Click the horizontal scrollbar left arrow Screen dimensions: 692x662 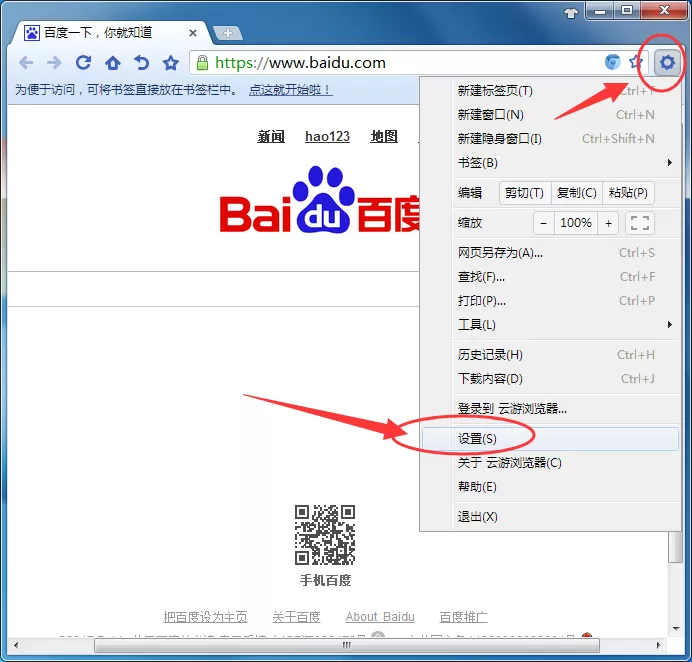(x=16, y=645)
